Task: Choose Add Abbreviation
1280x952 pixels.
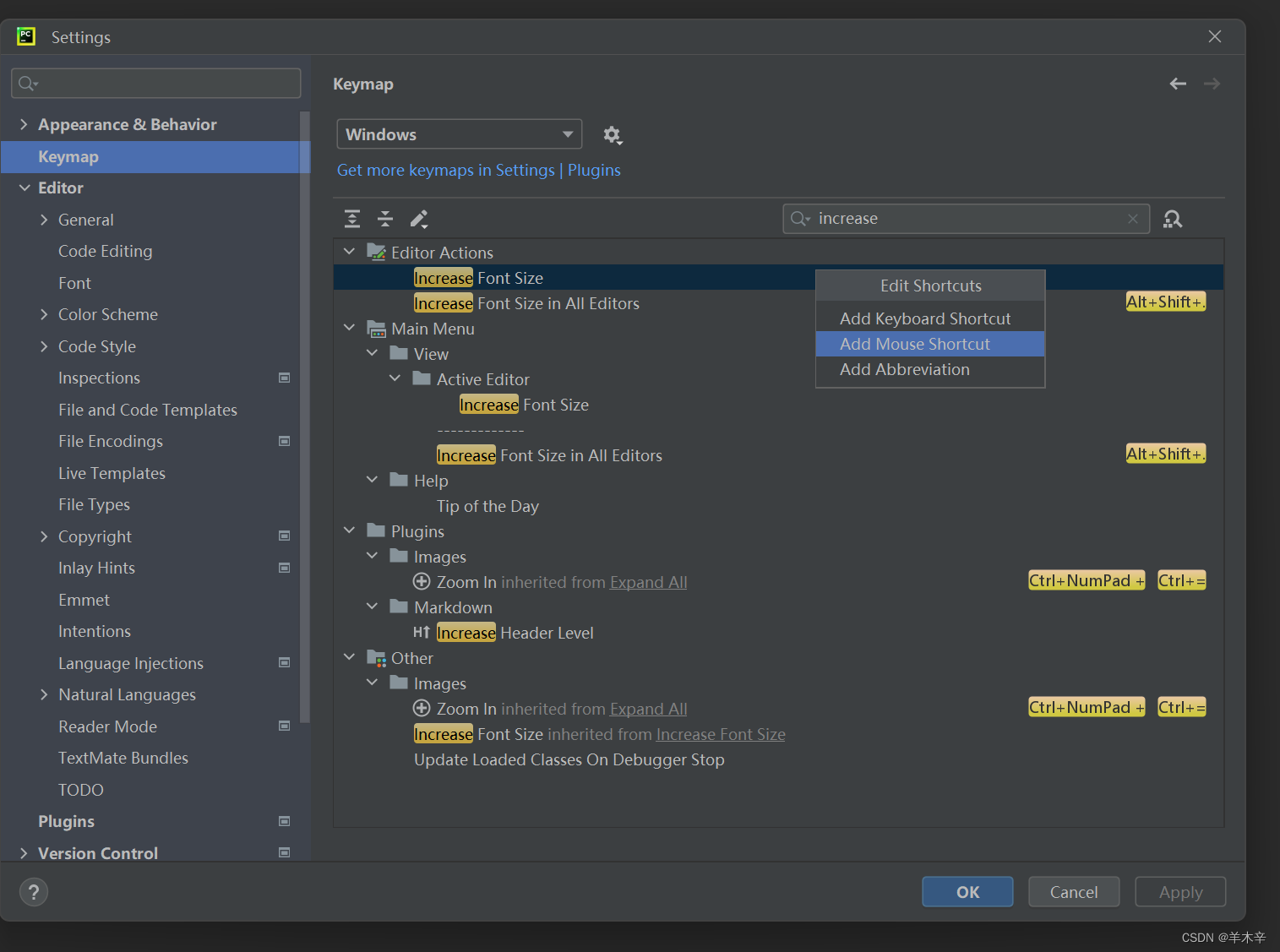Action: click(x=930, y=369)
